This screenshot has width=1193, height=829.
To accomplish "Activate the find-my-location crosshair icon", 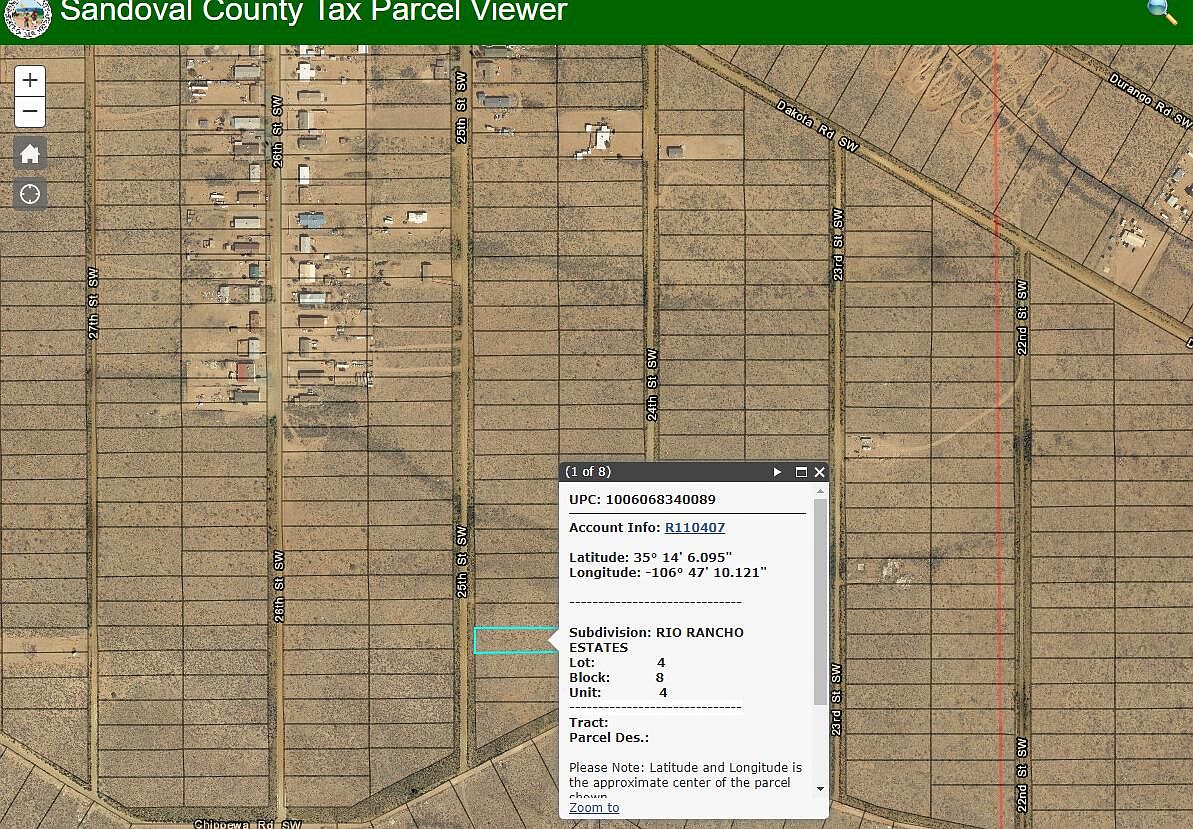I will (x=29, y=194).
